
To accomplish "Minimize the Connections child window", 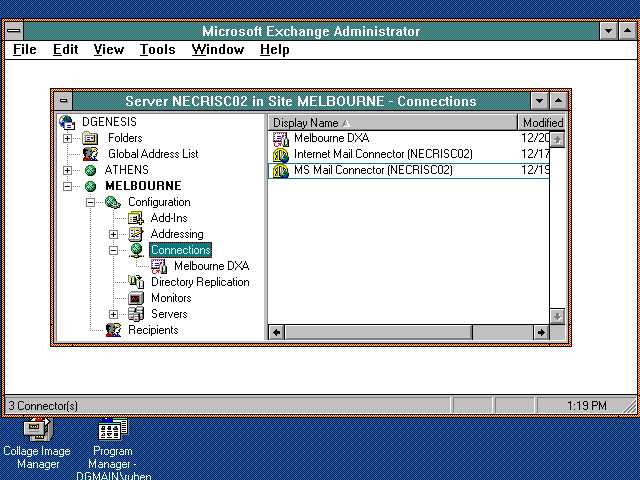I will coord(539,100).
